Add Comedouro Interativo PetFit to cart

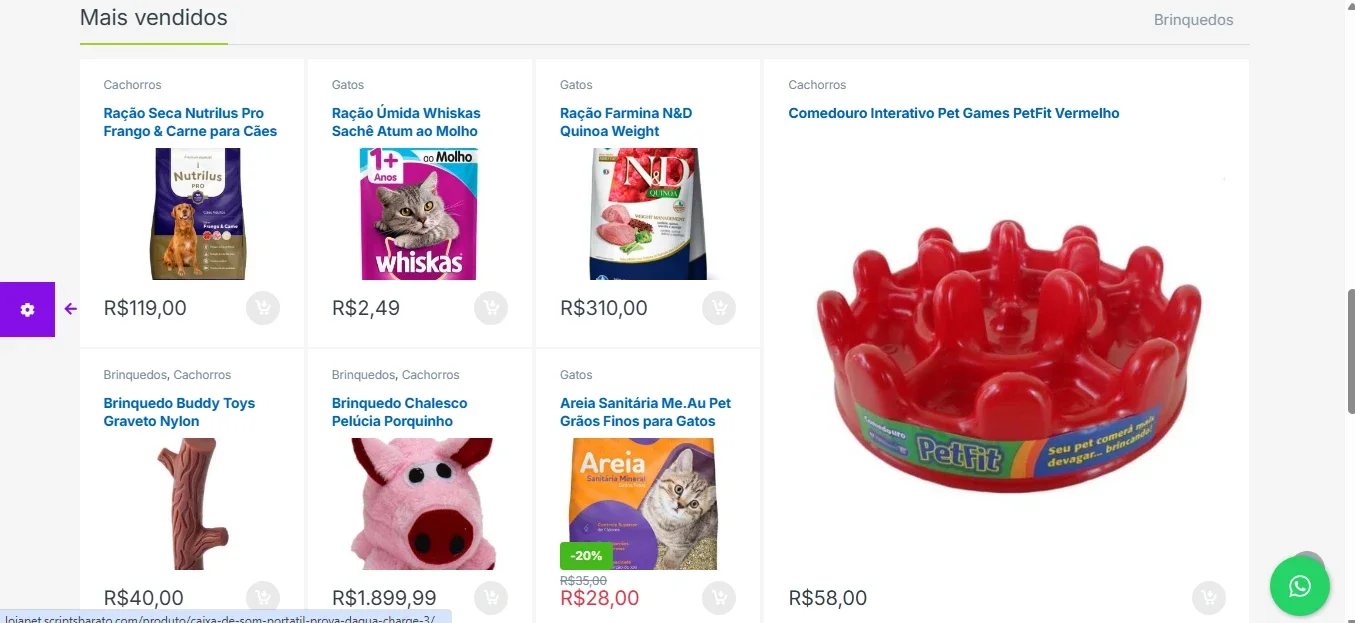(1209, 598)
